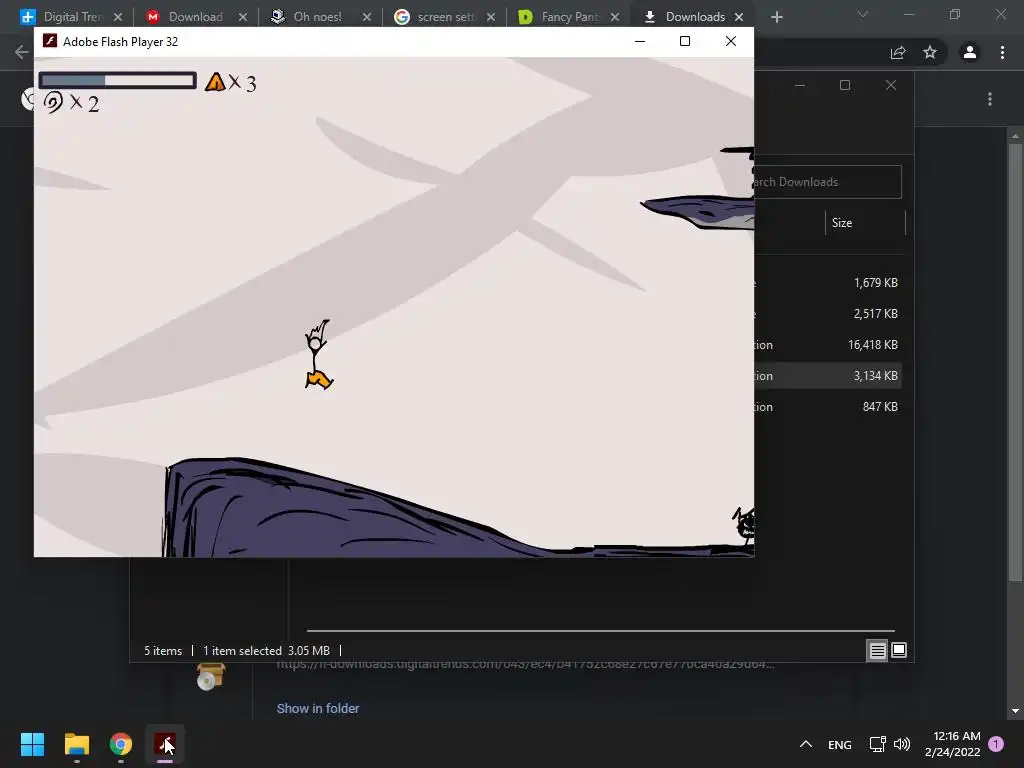Image resolution: width=1024 pixels, height=768 pixels.
Task: Show hidden system tray icons
Action: (806, 744)
